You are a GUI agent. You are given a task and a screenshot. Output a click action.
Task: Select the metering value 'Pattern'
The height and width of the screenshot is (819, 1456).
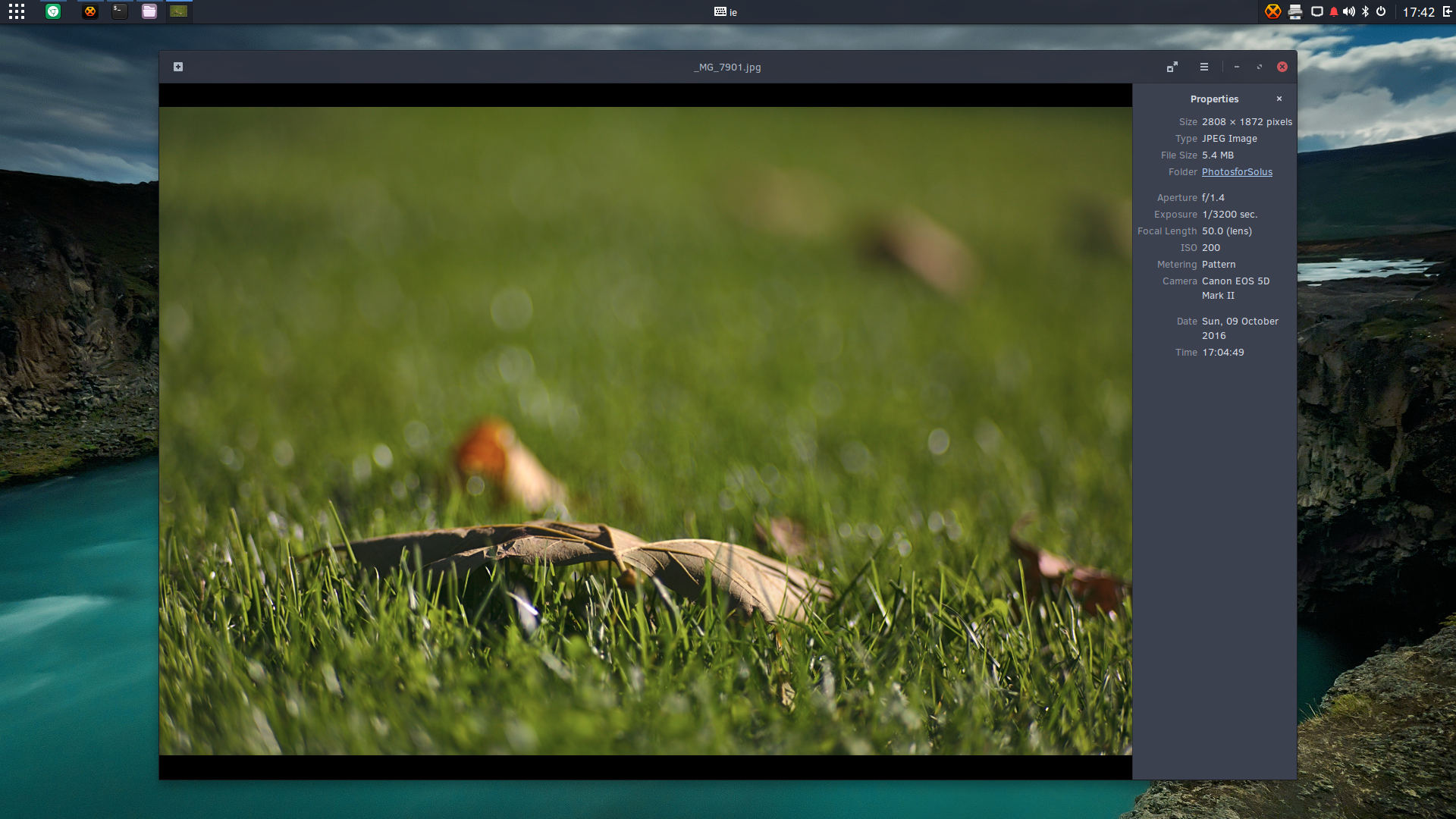(1219, 265)
